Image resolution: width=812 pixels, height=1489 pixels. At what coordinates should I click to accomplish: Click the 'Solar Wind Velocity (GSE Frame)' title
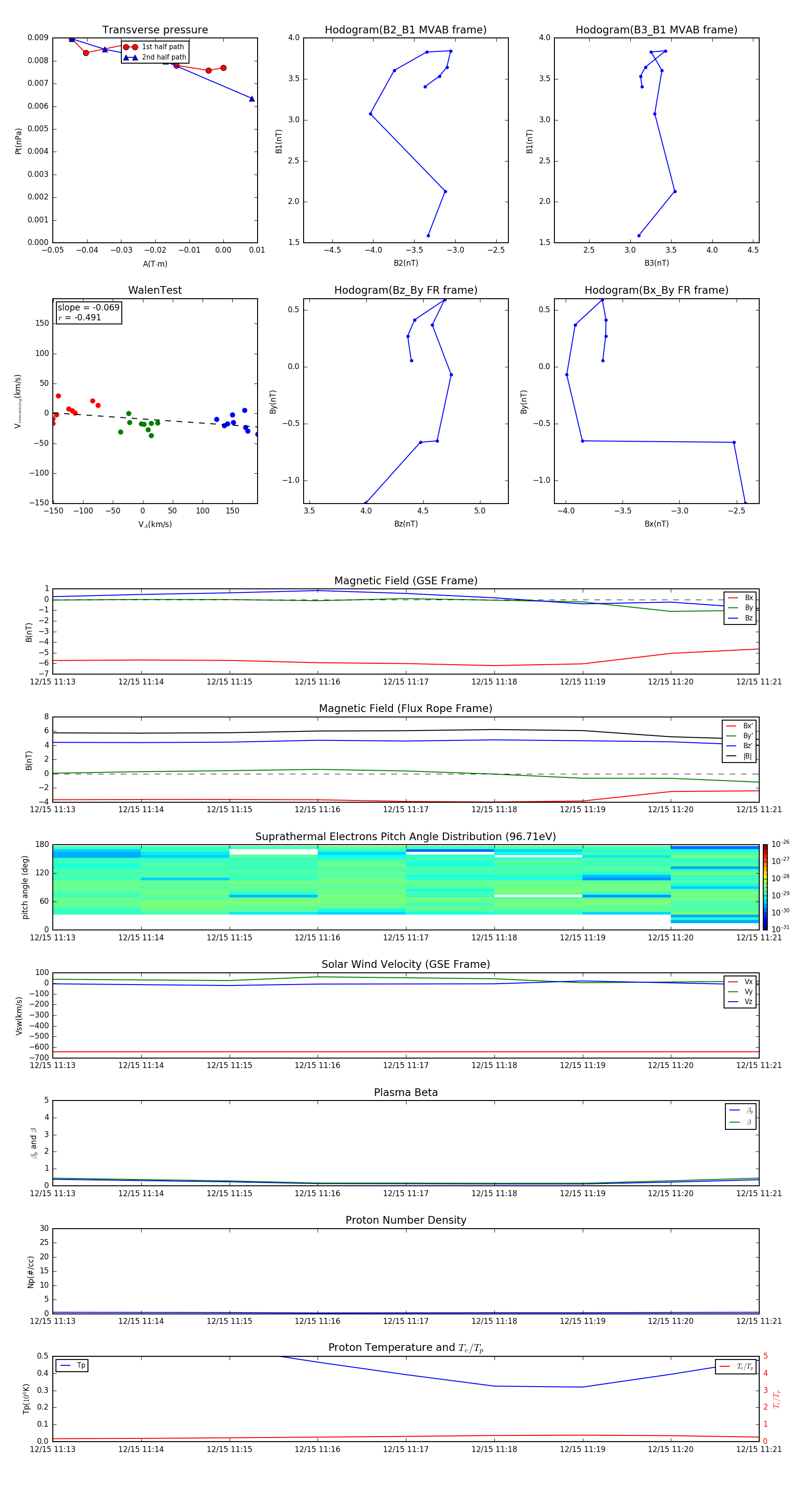(x=406, y=965)
